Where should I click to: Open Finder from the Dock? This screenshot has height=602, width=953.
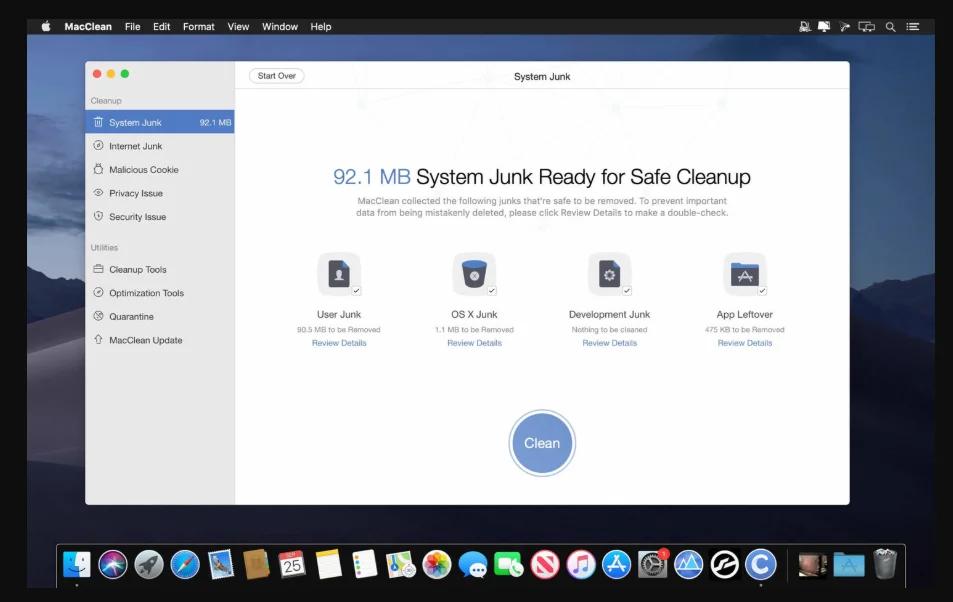(77, 565)
